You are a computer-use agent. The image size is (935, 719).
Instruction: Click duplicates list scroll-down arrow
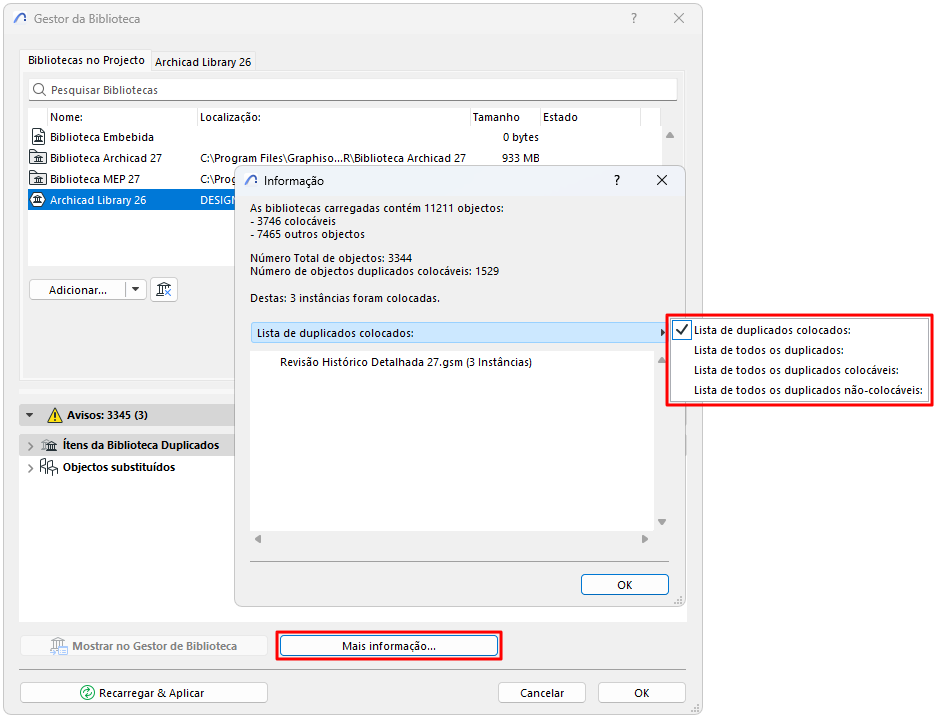tap(662, 522)
